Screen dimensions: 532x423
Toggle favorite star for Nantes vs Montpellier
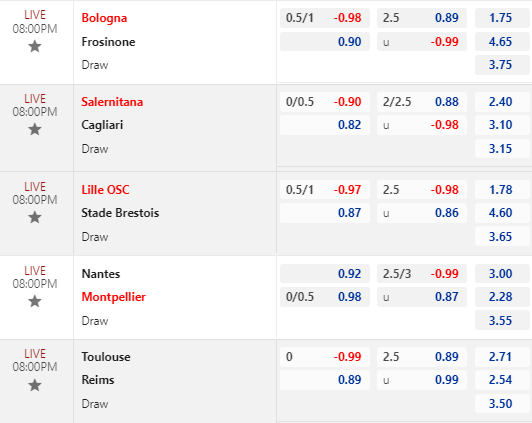pyautogui.click(x=35, y=301)
